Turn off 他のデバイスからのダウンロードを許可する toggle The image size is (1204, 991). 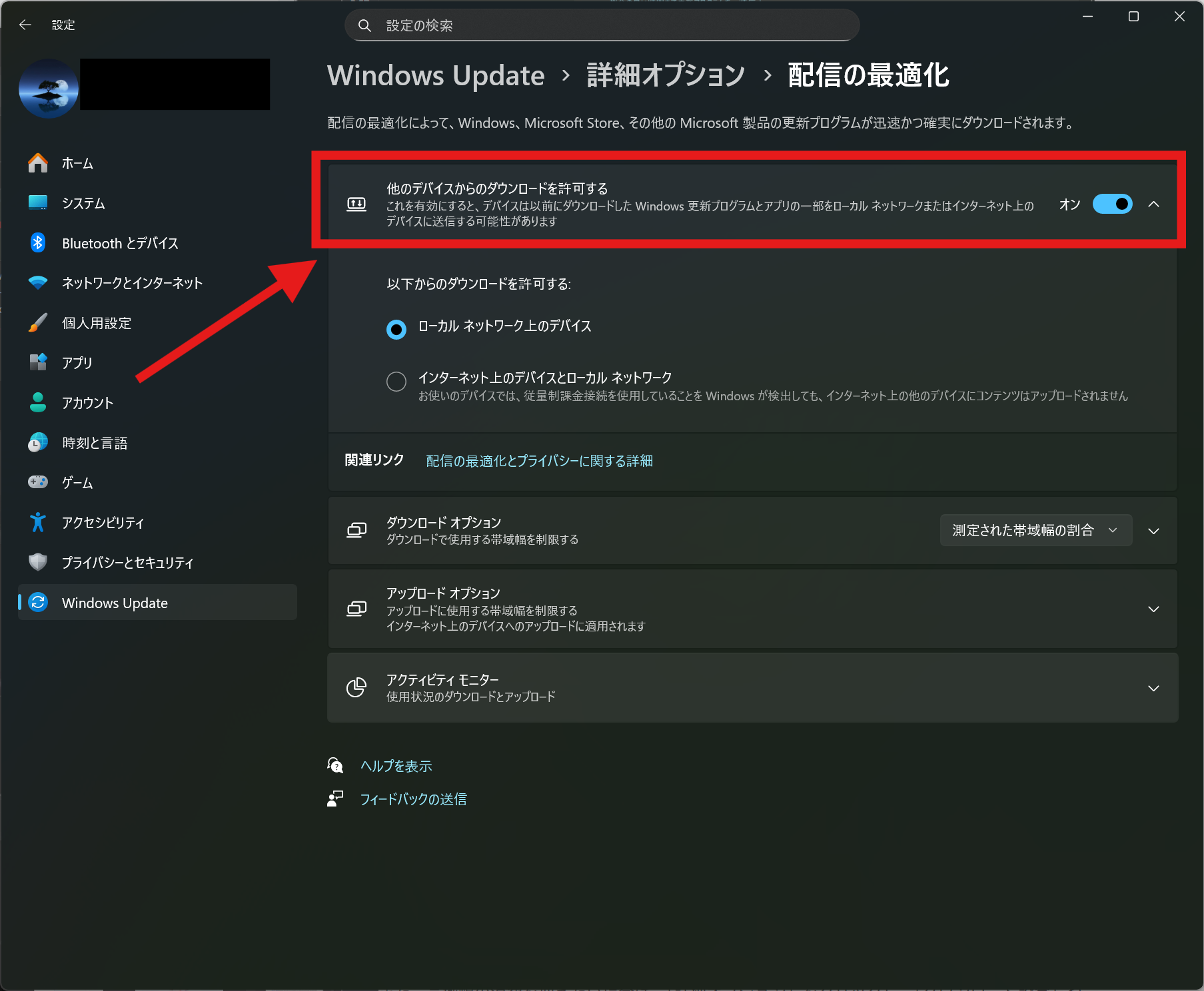click(1112, 204)
